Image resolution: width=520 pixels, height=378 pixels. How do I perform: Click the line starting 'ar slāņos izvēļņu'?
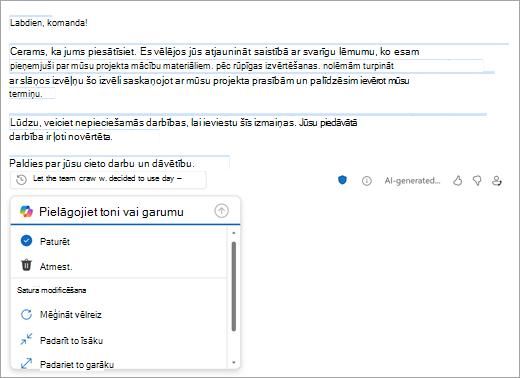click(x=209, y=81)
